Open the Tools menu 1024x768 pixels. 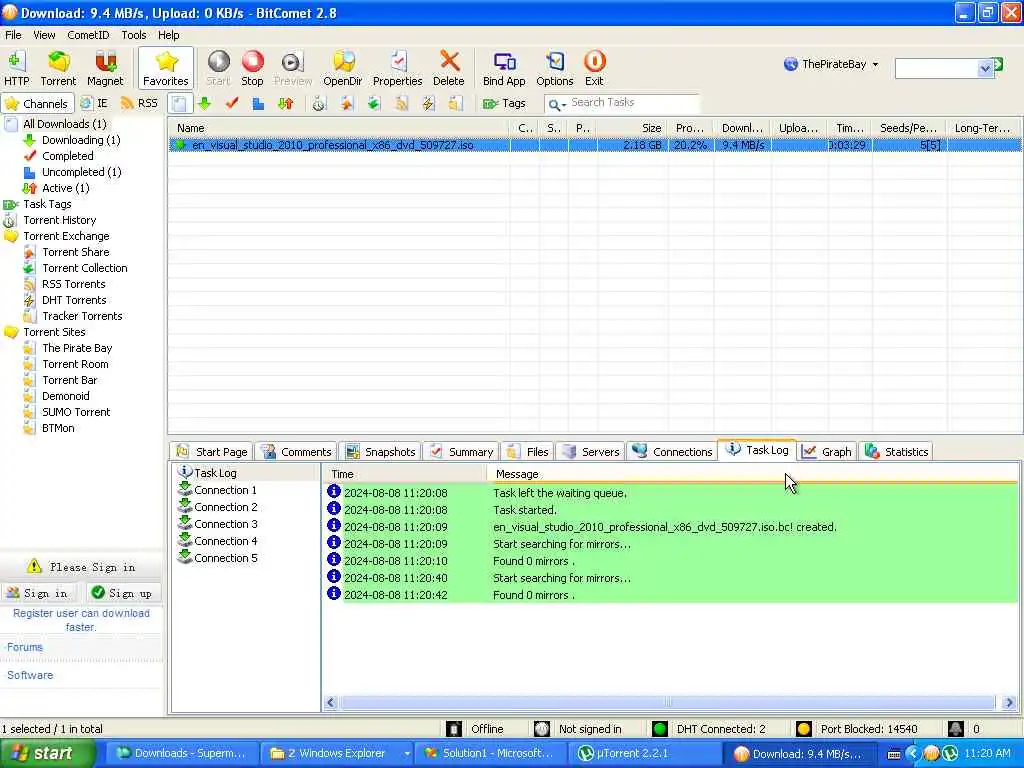[x=134, y=35]
